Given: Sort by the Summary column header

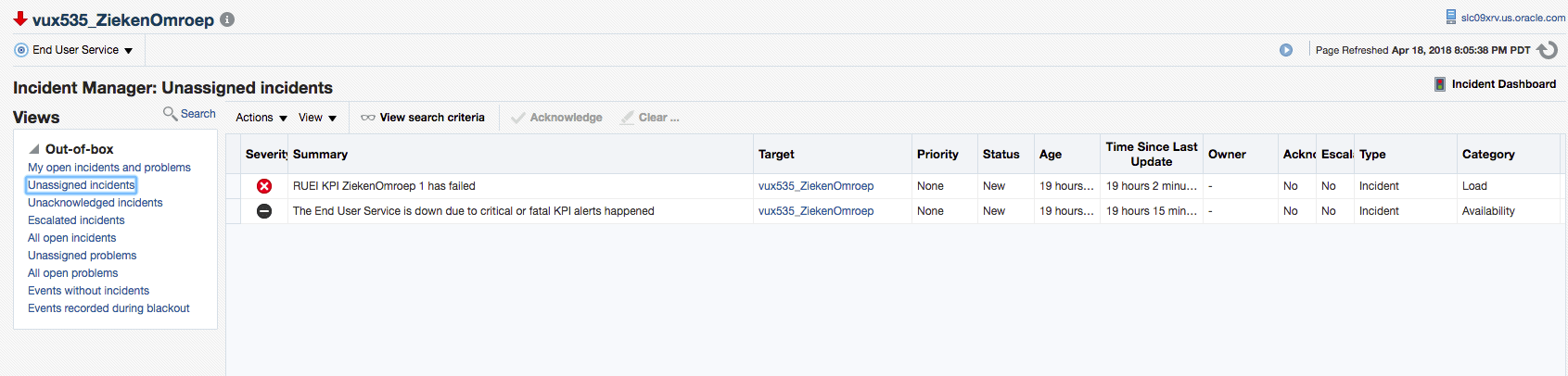Looking at the screenshot, I should pos(320,155).
